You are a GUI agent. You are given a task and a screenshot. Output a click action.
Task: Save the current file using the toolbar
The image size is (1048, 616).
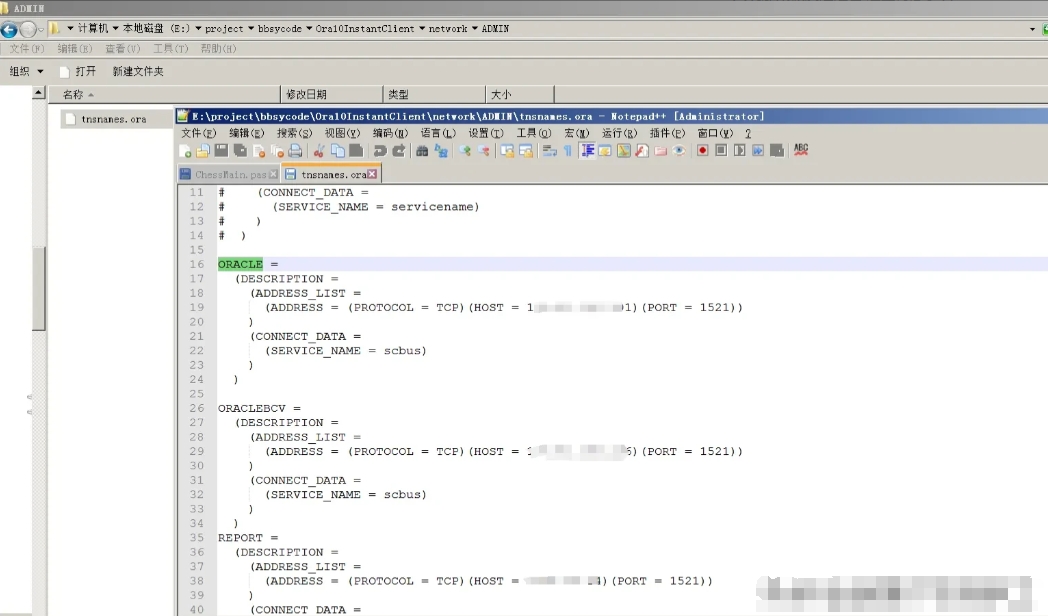221,151
